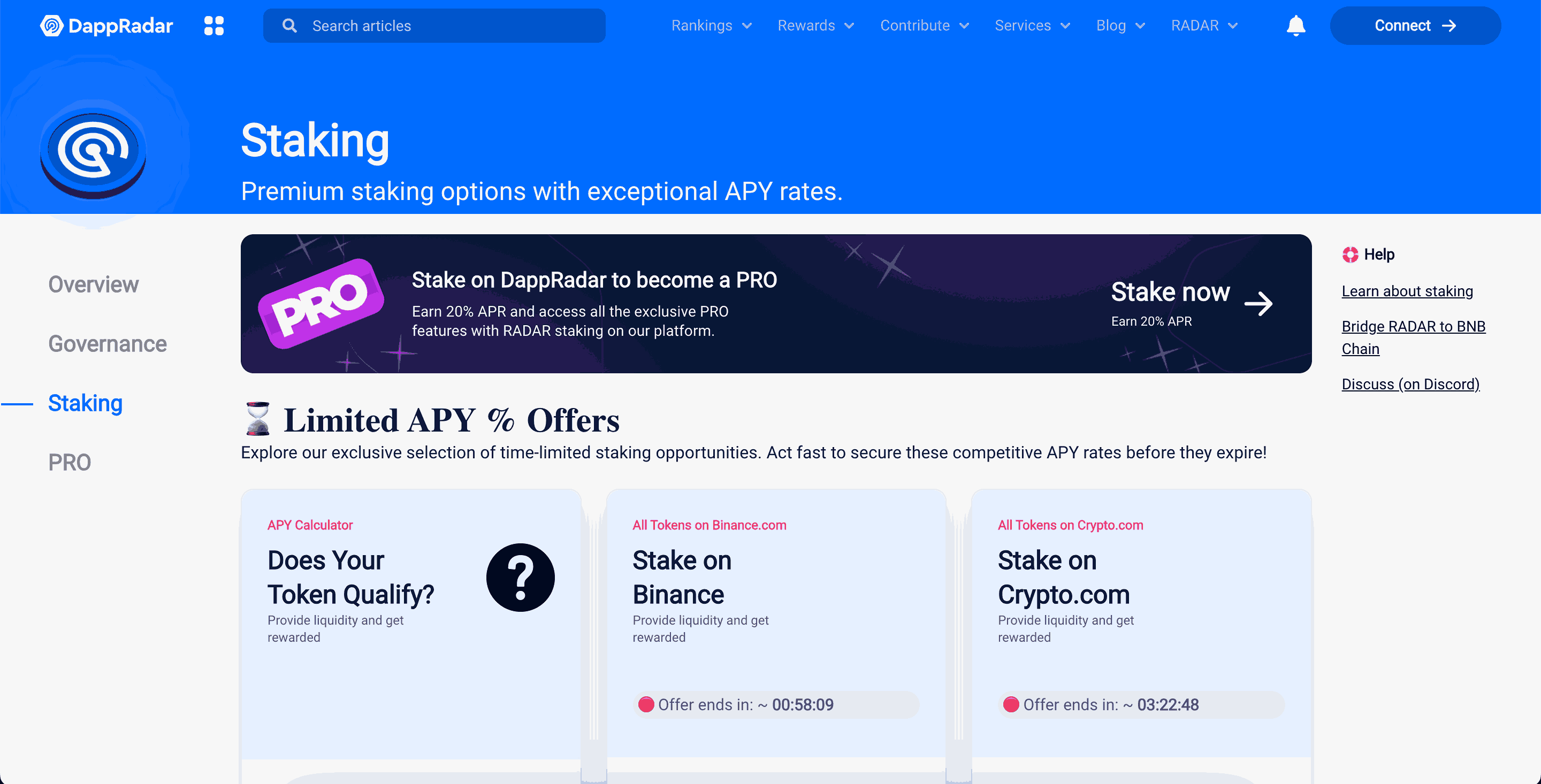Open All Tokens on Binance.com link
1541x784 pixels.
tap(709, 525)
